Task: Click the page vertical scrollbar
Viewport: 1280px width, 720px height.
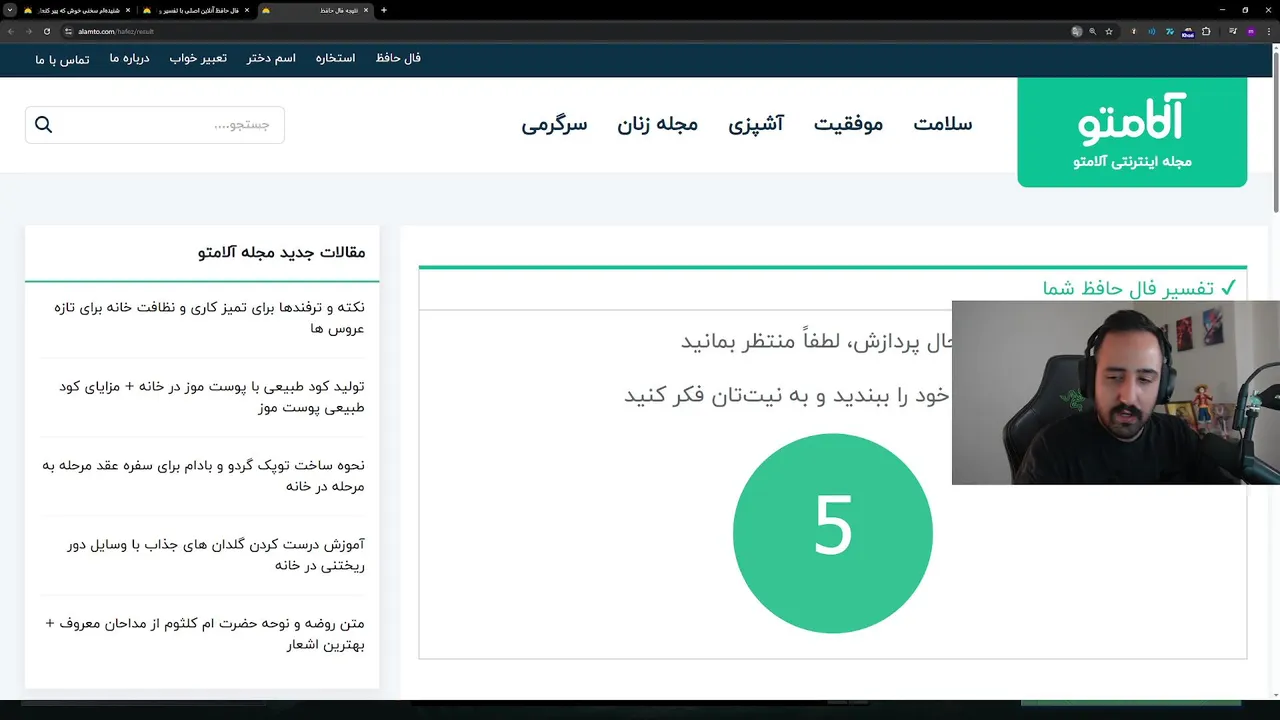Action: (1275, 130)
